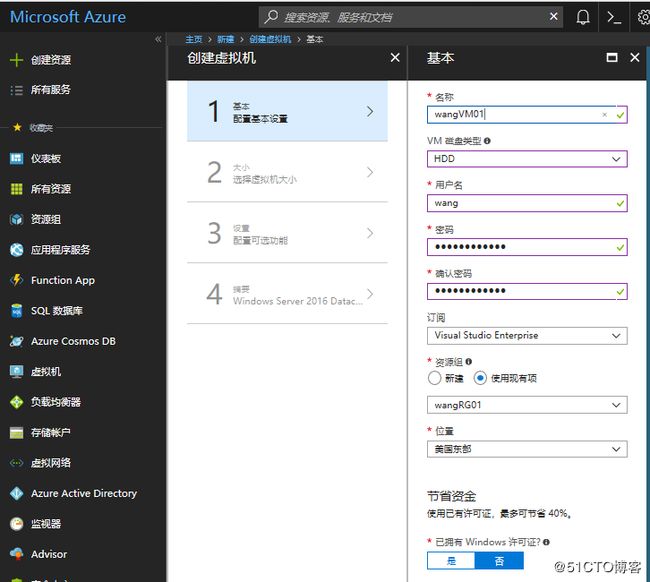Choose Yes for existing Windows license
Image resolution: width=650 pixels, height=582 pixels.
point(451,561)
